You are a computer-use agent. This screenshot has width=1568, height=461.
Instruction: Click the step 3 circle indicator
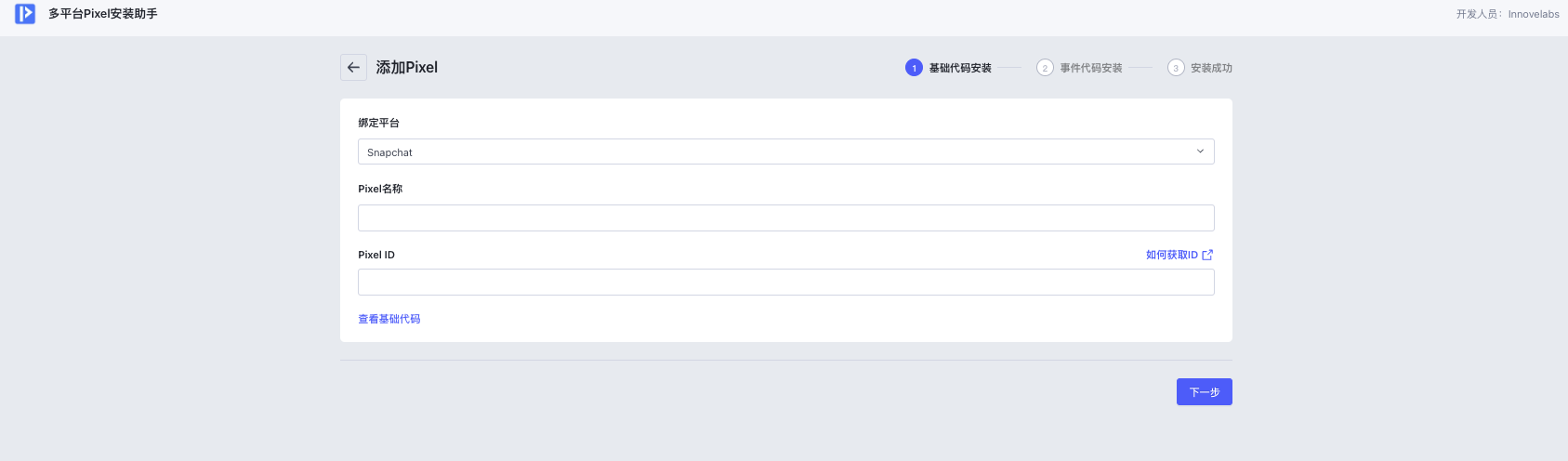coord(1176,68)
